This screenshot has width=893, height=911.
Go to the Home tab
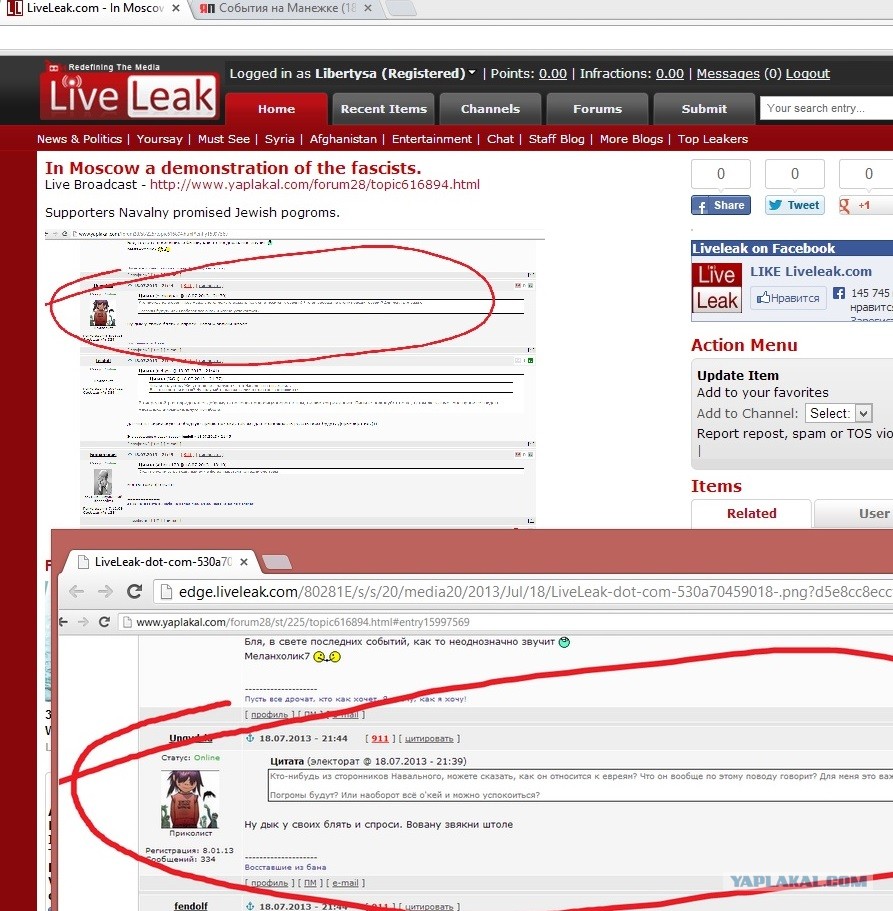(277, 109)
